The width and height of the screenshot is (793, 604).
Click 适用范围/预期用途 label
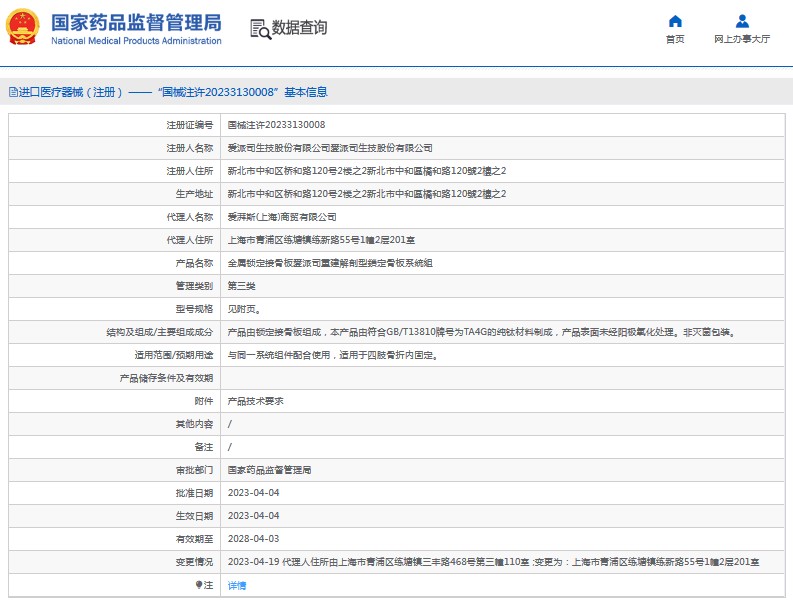click(173, 355)
